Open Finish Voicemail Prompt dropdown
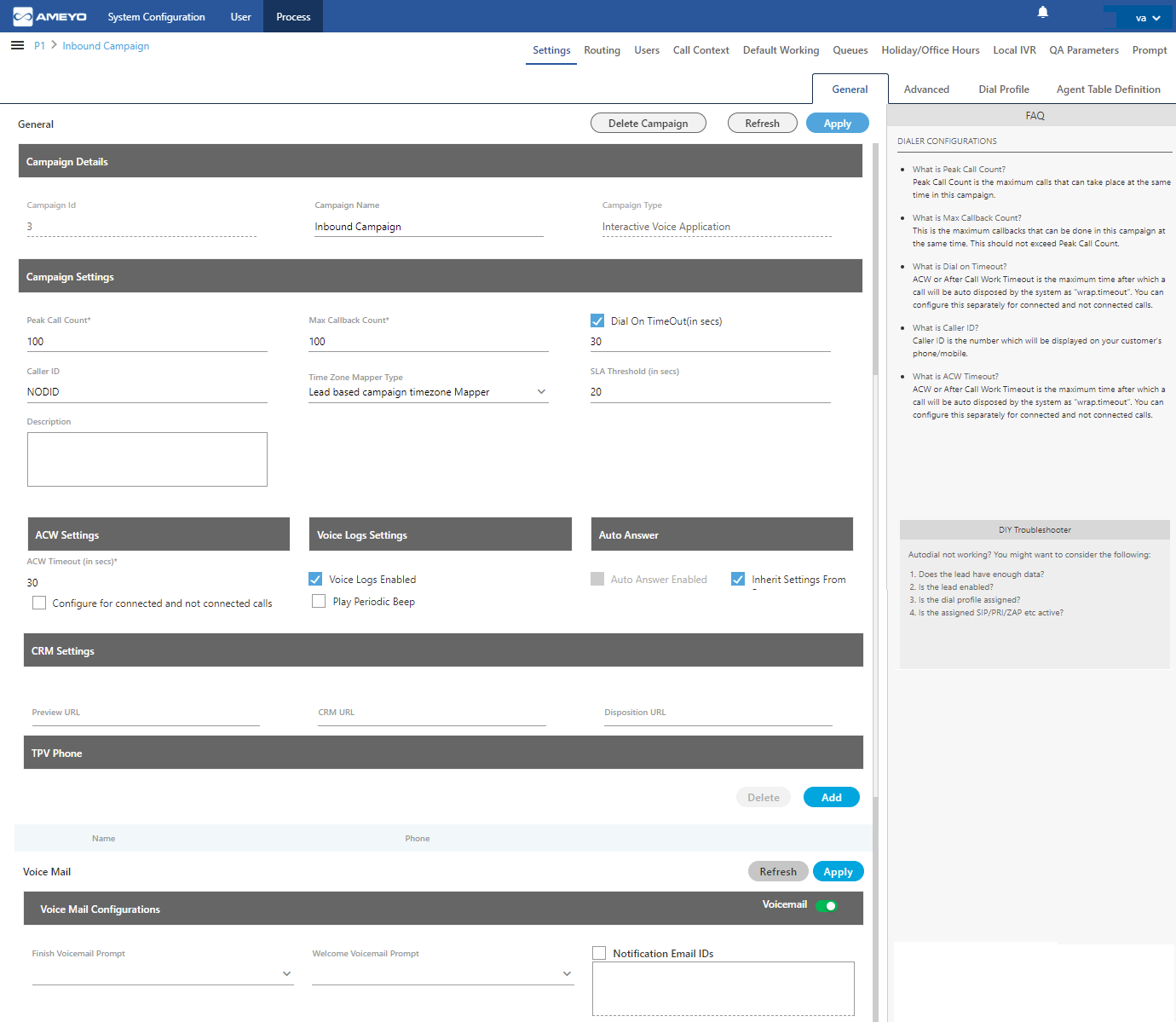The height and width of the screenshot is (1022, 1176). pyautogui.click(x=163, y=973)
